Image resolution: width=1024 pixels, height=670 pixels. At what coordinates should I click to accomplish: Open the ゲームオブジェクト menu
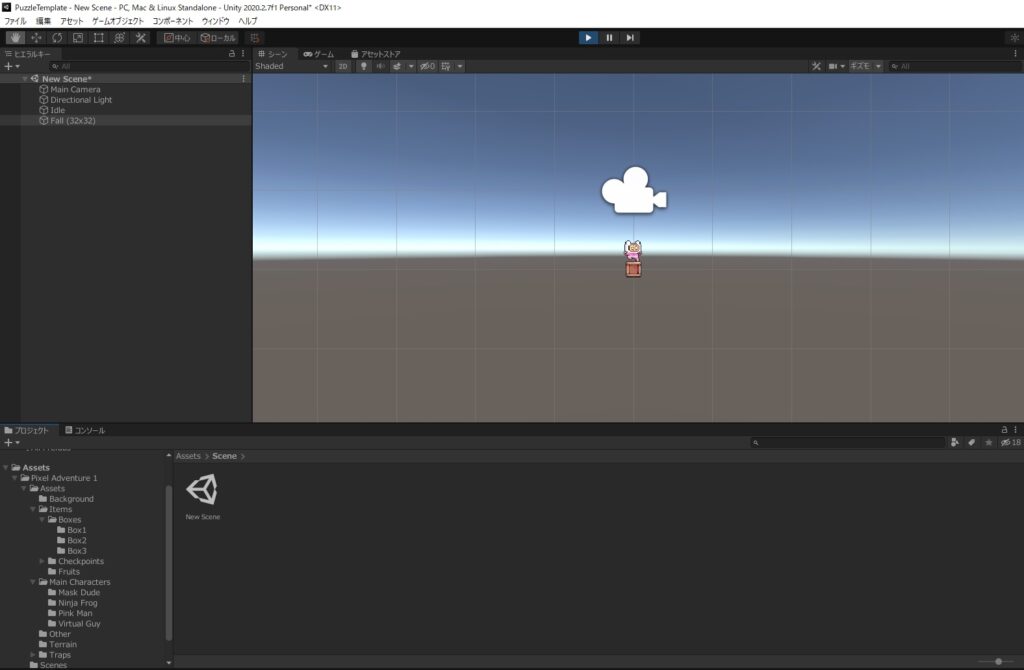pyautogui.click(x=118, y=21)
